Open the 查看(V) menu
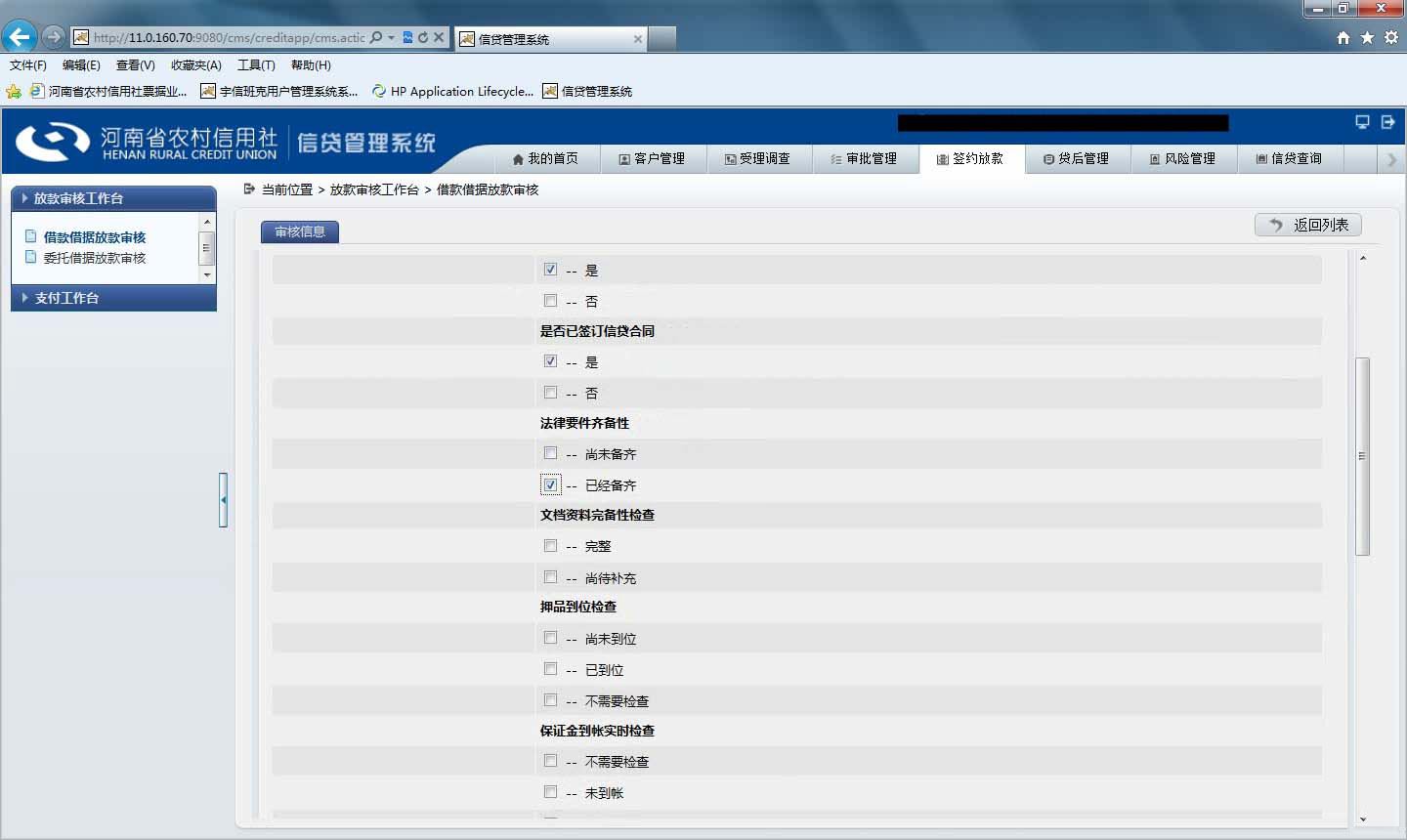Viewport: 1407px width, 840px height. click(x=135, y=65)
